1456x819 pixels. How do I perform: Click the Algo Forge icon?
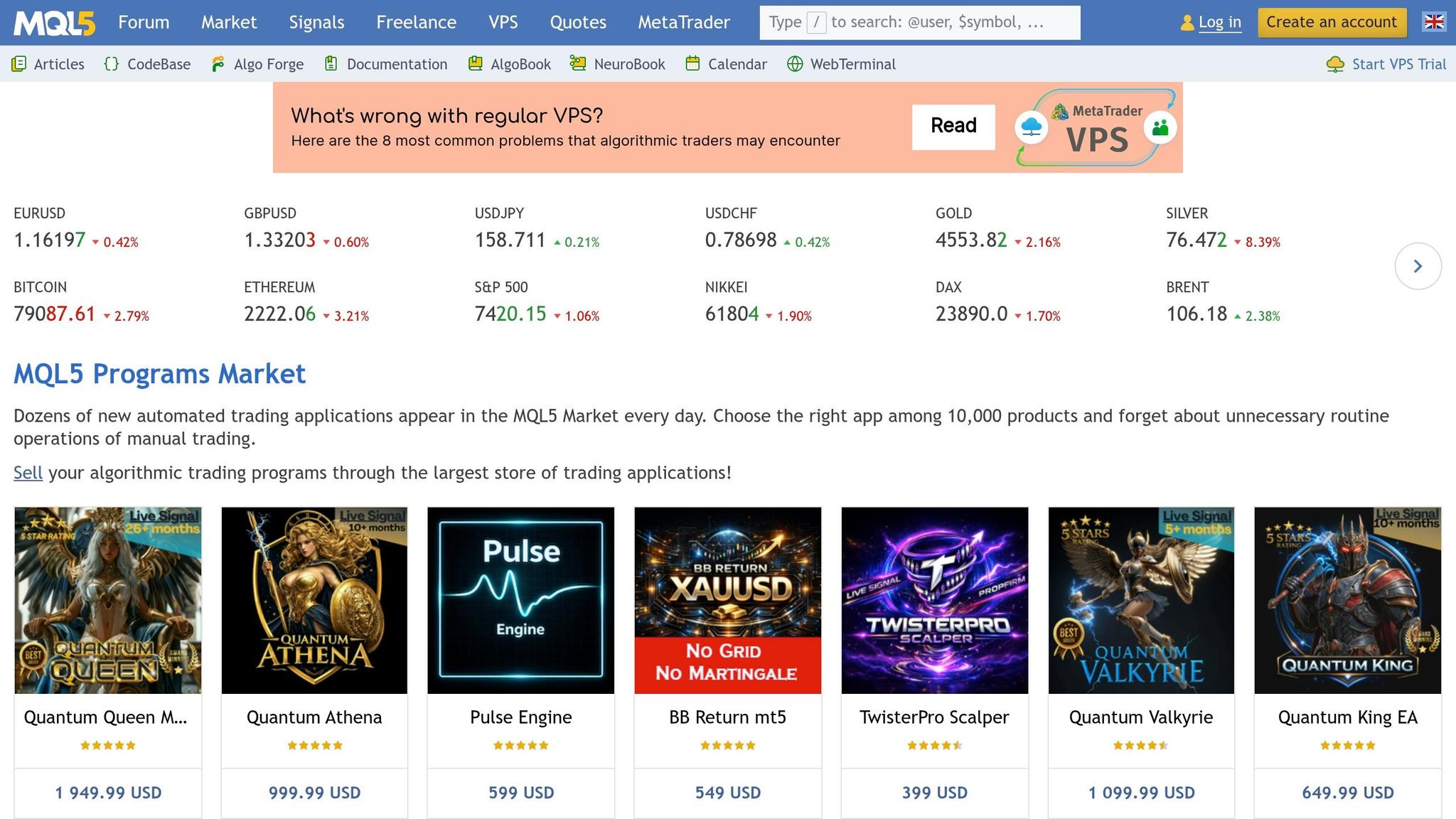point(218,64)
